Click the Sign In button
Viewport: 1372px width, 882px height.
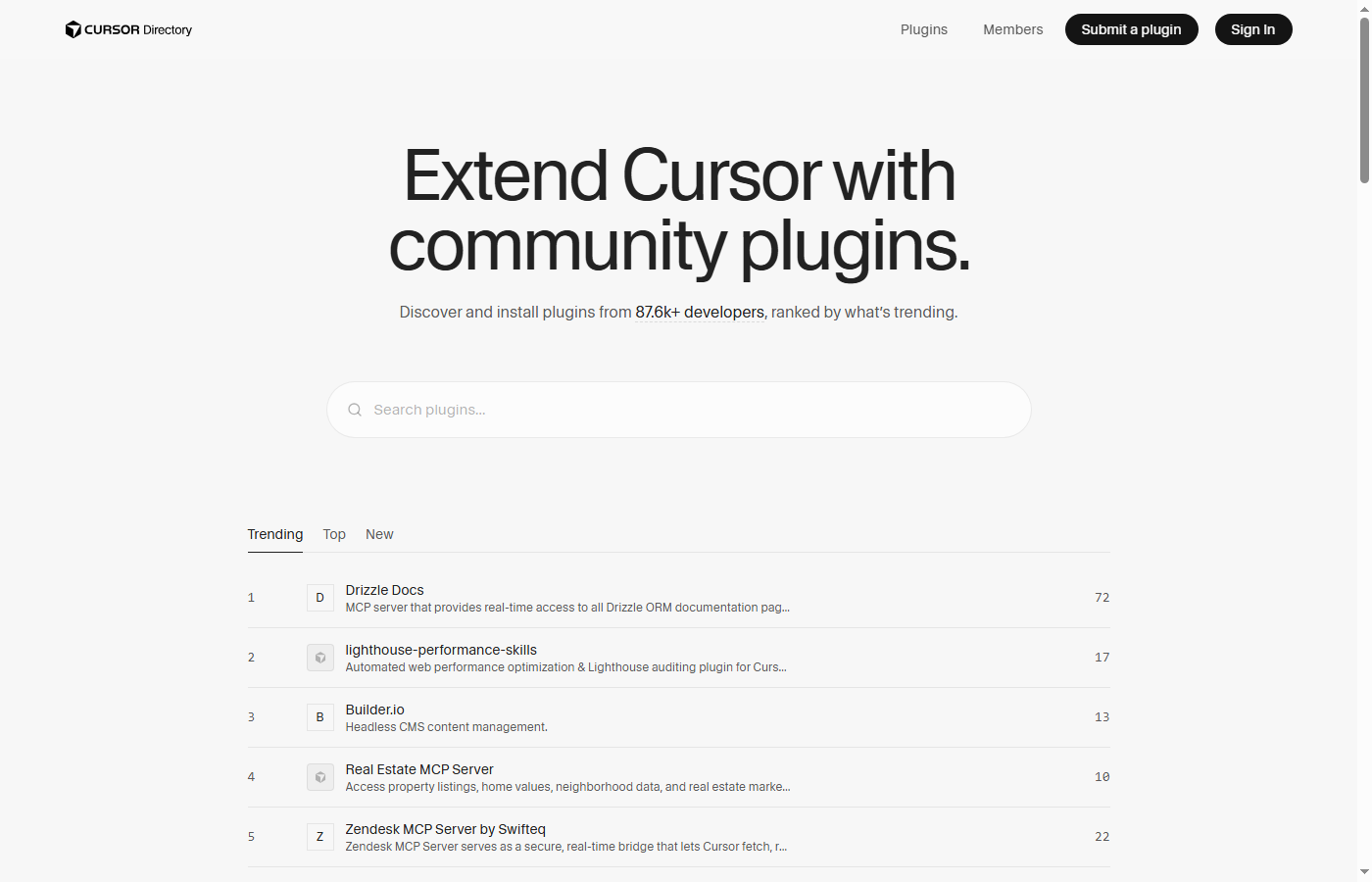tap(1253, 29)
